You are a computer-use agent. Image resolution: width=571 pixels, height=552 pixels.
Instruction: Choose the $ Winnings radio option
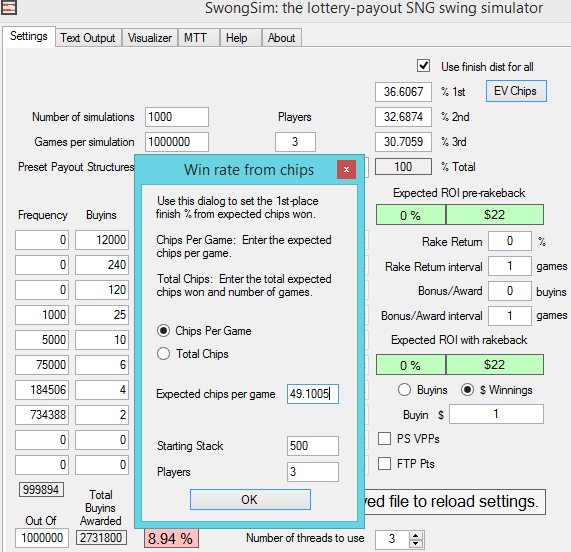467,390
